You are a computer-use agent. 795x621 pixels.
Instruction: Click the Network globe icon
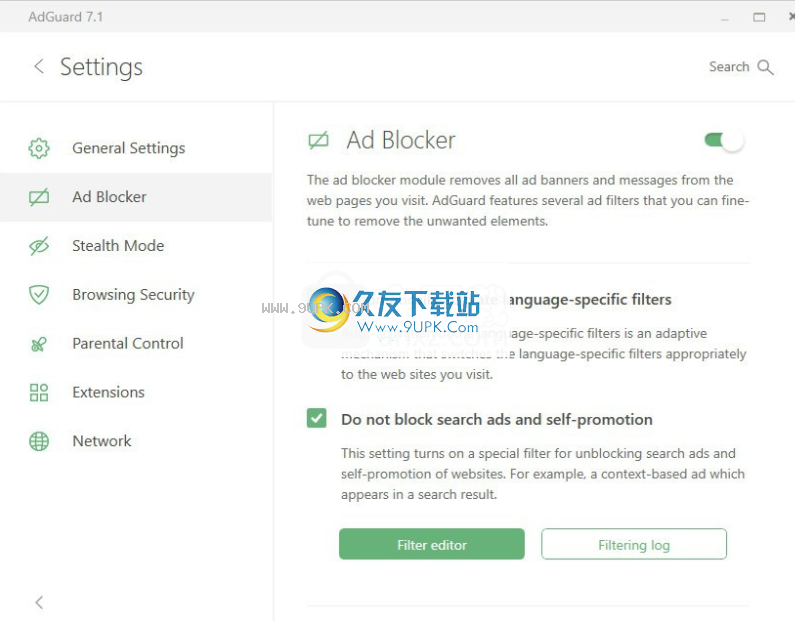tap(39, 442)
